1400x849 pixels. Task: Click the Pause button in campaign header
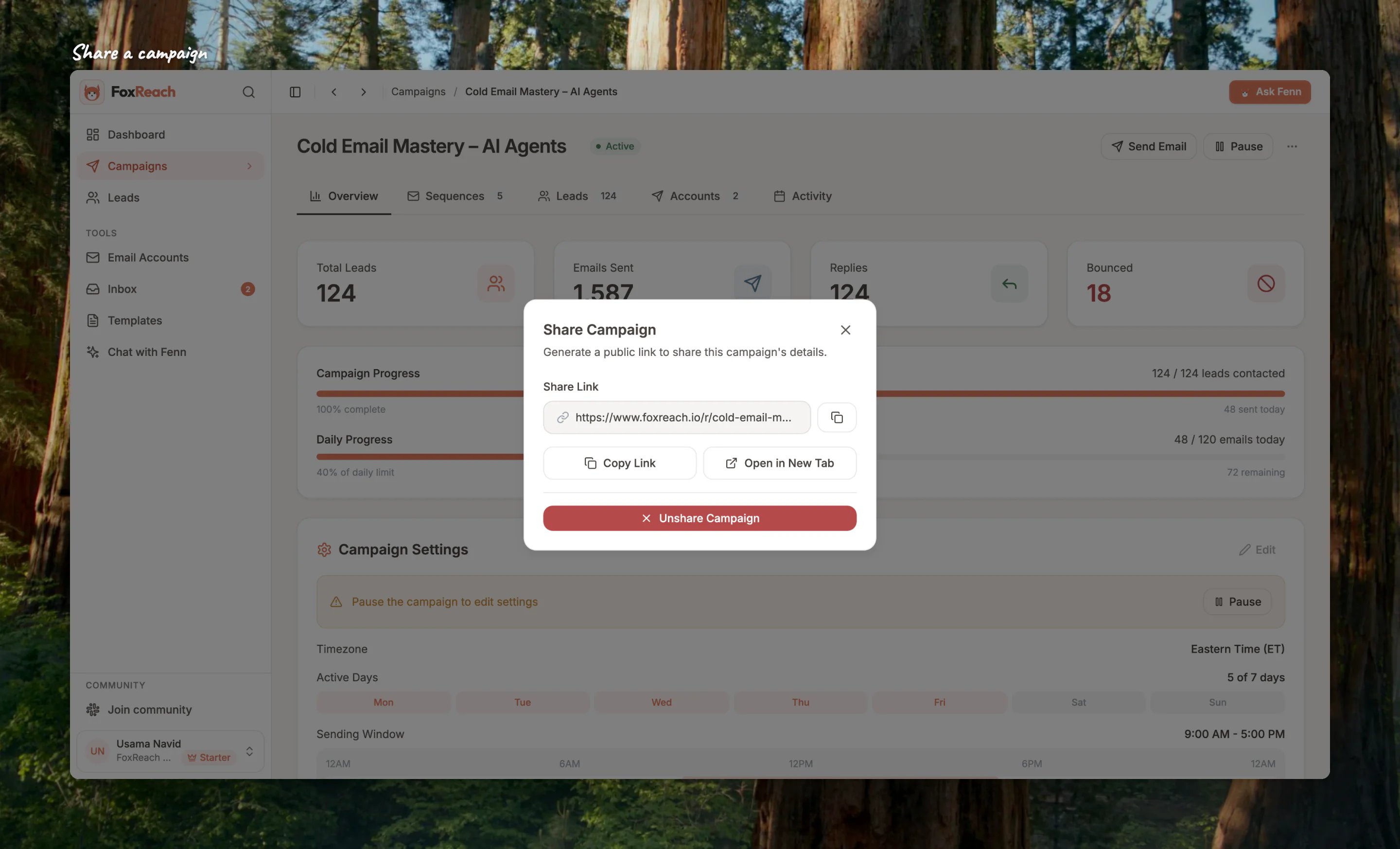click(1238, 147)
